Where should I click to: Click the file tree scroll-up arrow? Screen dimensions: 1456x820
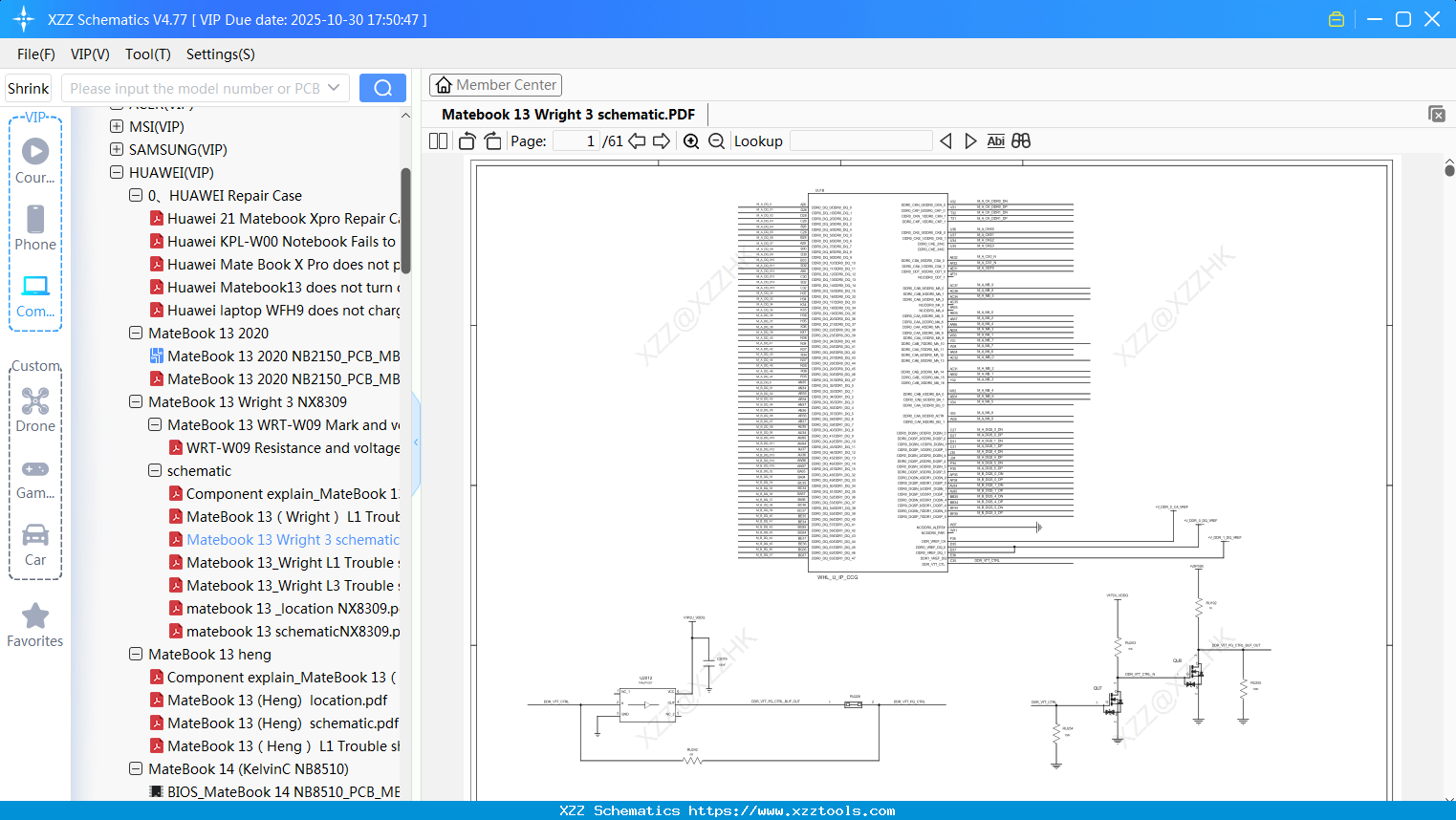coord(405,116)
